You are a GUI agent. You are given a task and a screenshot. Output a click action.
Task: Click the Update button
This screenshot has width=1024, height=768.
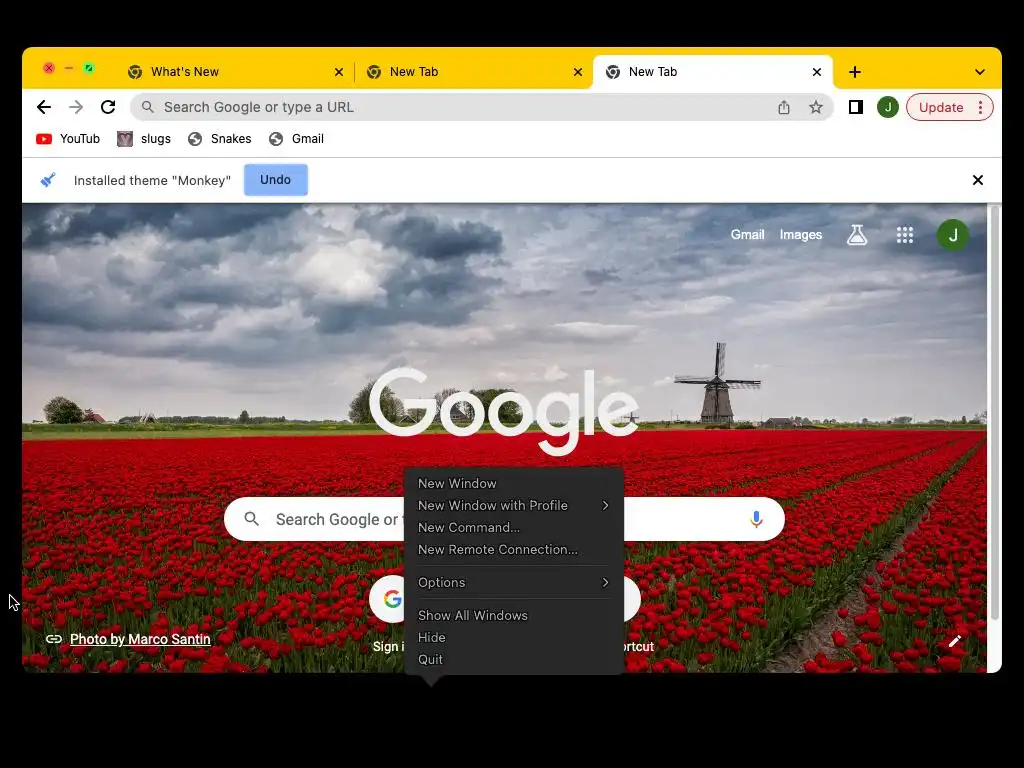pyautogui.click(x=940, y=107)
